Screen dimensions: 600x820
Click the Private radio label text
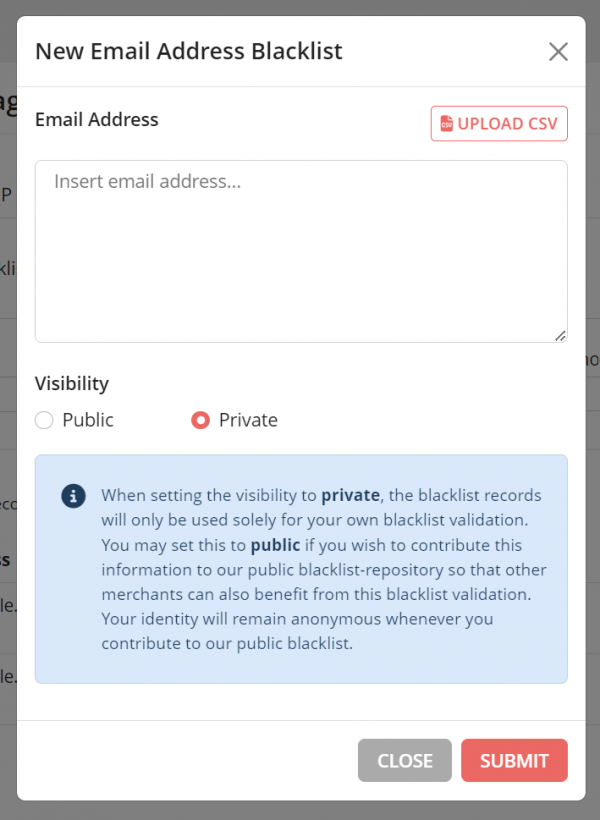point(250,420)
